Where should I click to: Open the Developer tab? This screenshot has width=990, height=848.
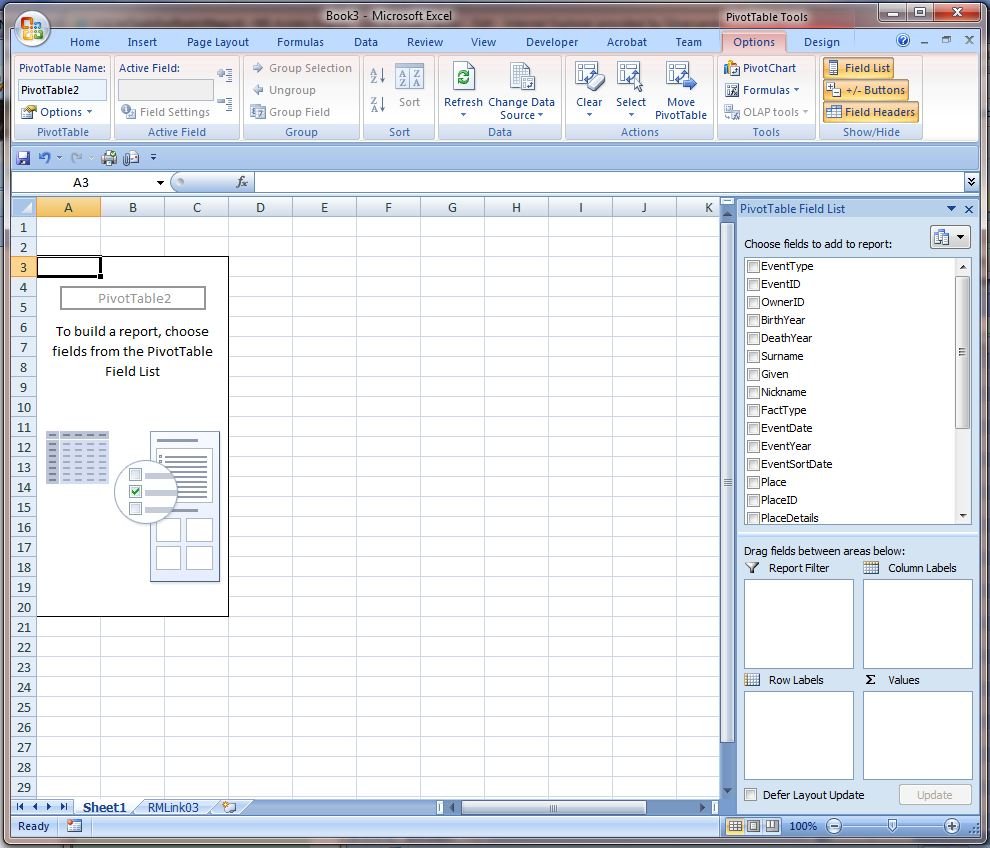coord(552,42)
